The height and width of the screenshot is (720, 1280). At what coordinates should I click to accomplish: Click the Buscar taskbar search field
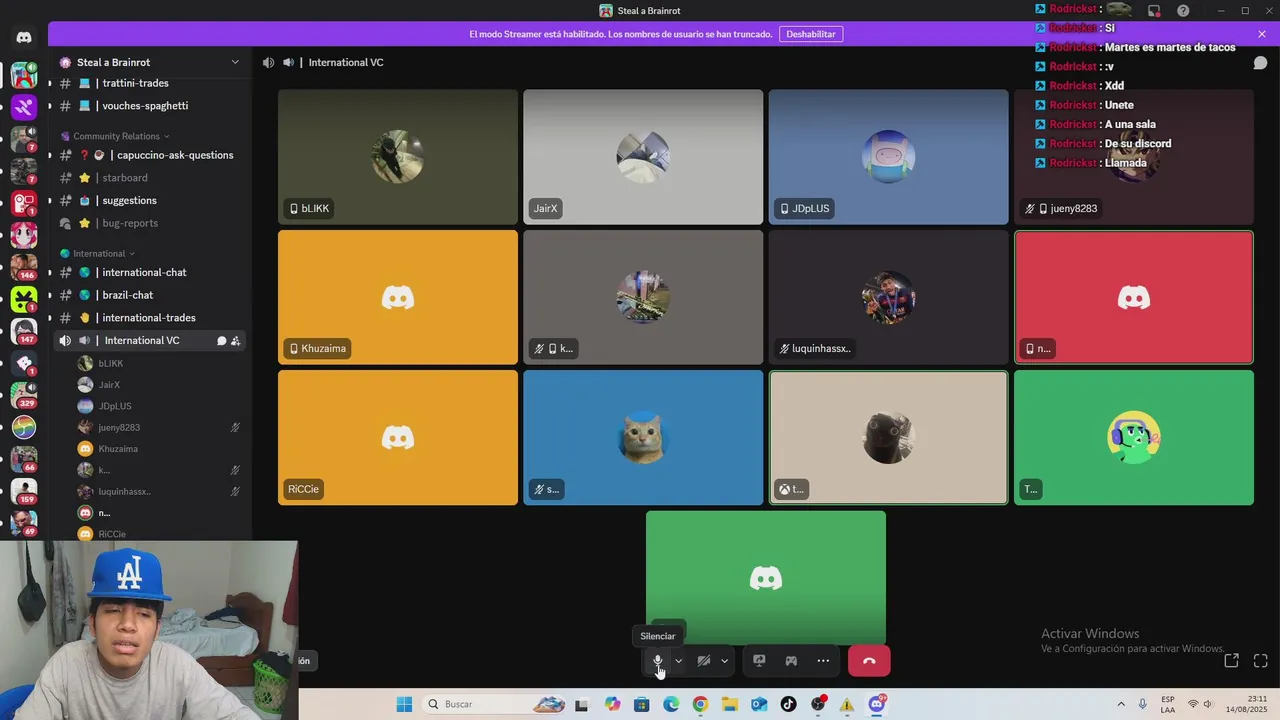pos(497,704)
